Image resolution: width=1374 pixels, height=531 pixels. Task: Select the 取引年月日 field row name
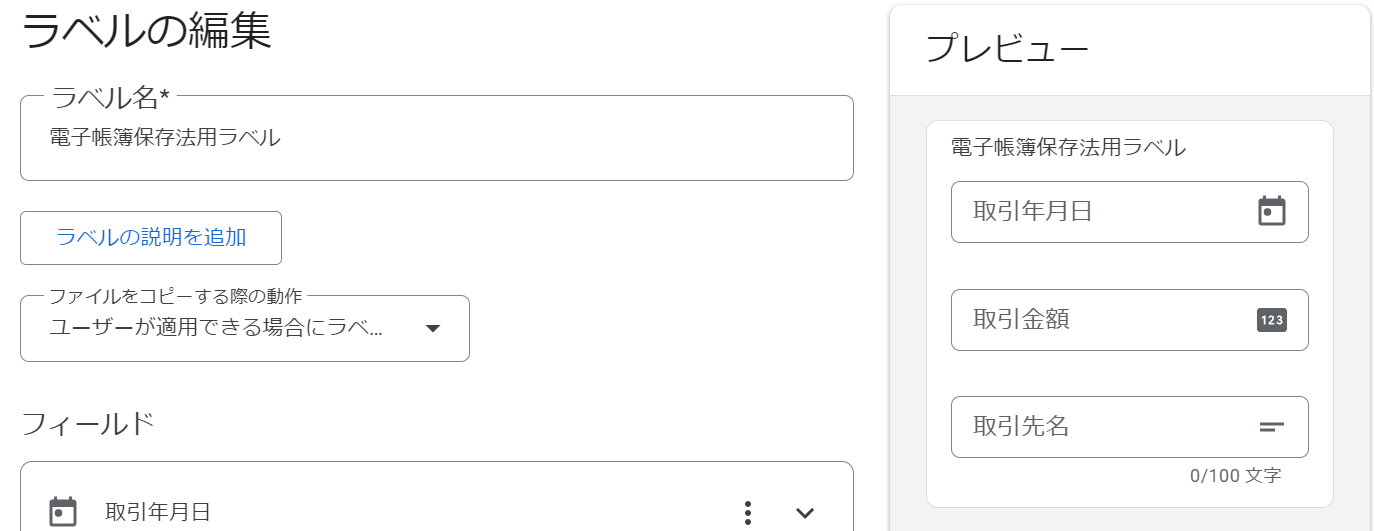[x=158, y=513]
